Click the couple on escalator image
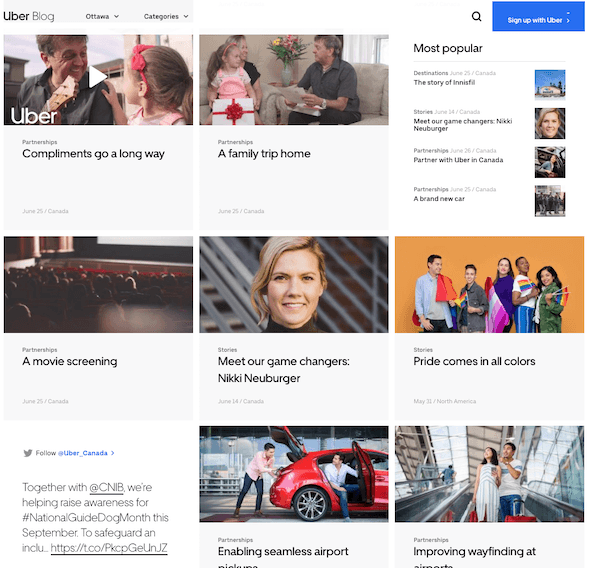The height and width of the screenshot is (568, 594). coord(489,474)
